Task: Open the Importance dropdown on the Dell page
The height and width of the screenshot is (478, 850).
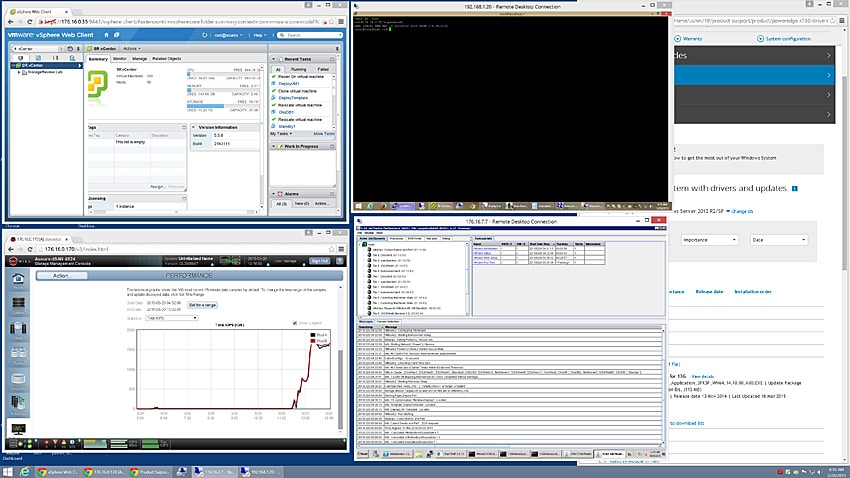Action: (709, 240)
